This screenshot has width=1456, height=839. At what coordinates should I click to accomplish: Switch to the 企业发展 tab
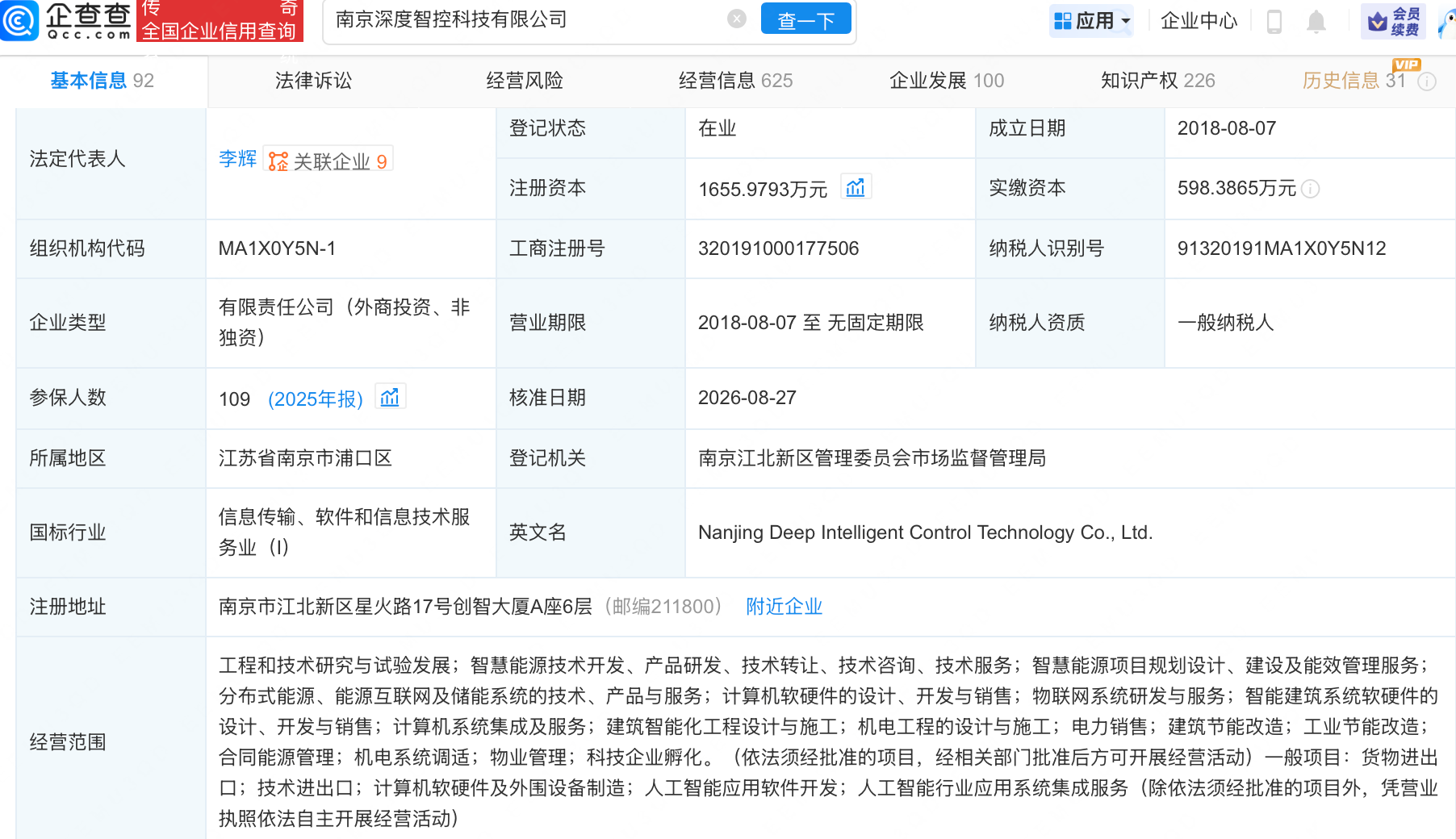[947, 81]
